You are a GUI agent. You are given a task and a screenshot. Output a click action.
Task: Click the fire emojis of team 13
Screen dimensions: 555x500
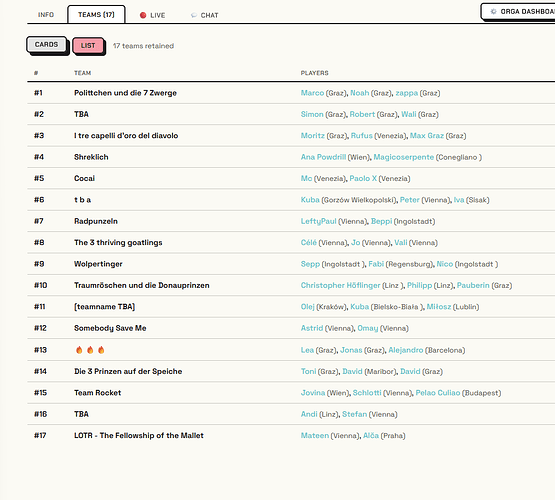pos(90,350)
